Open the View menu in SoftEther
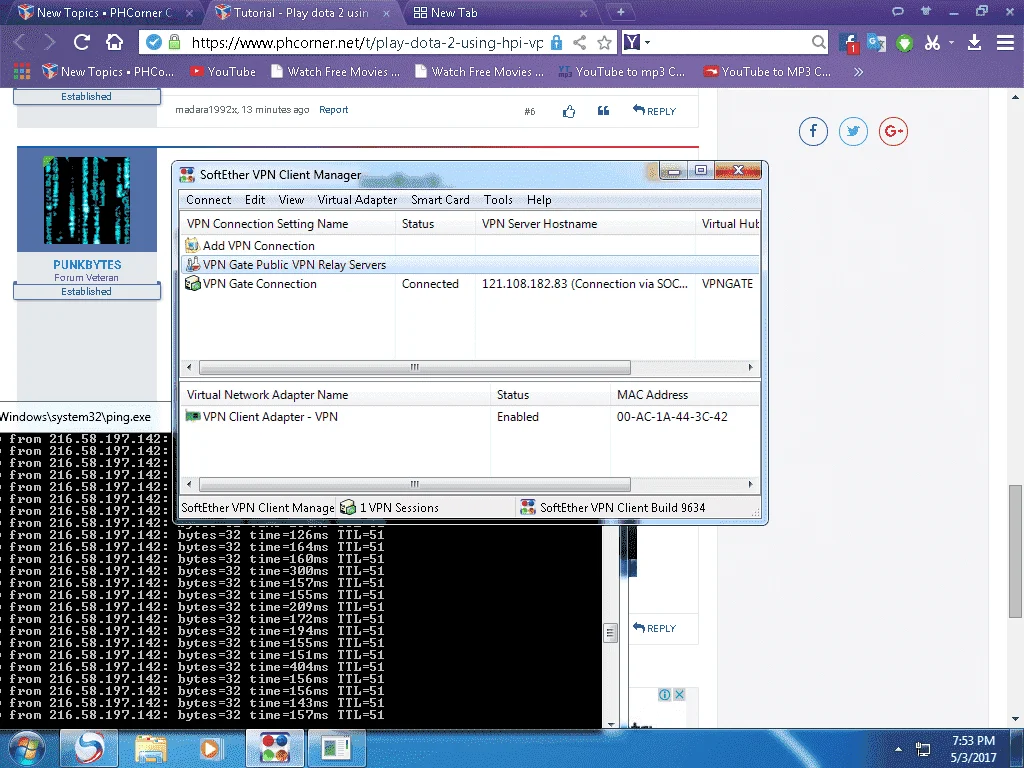The image size is (1024, 768). pos(291,200)
